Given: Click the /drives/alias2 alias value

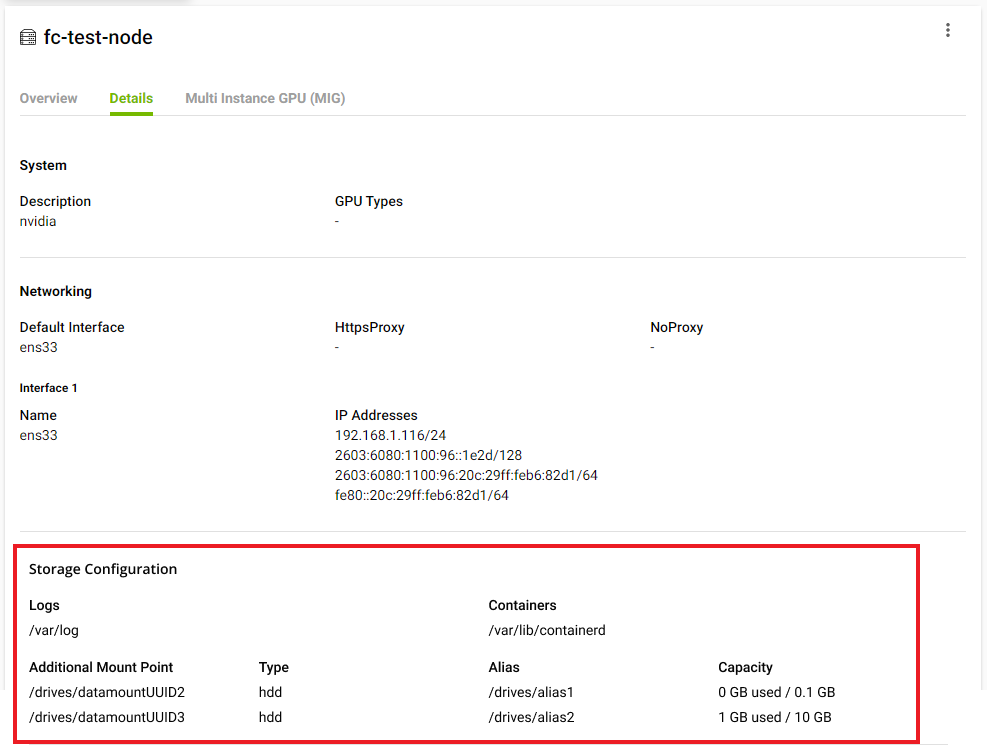Looking at the screenshot, I should pyautogui.click(x=531, y=717).
